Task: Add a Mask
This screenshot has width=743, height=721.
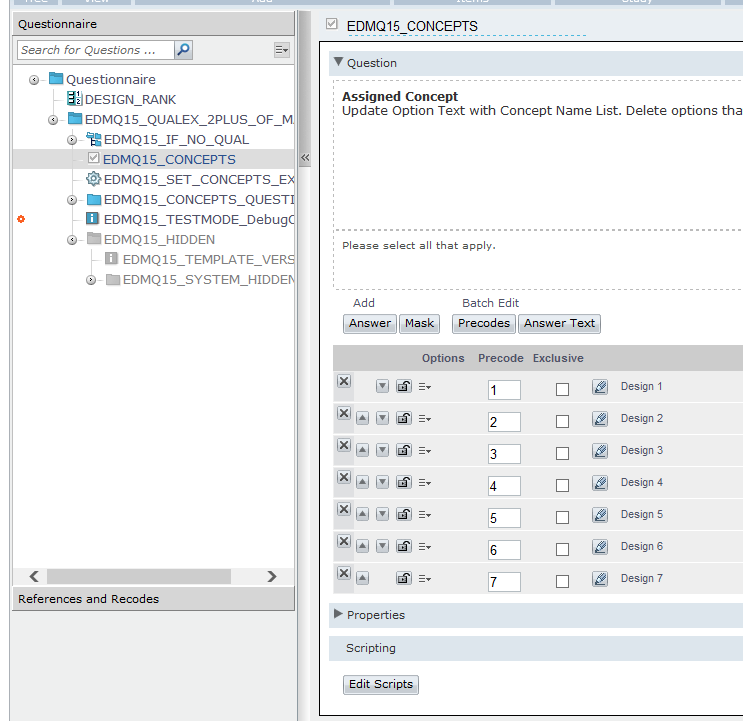Action: tap(419, 324)
